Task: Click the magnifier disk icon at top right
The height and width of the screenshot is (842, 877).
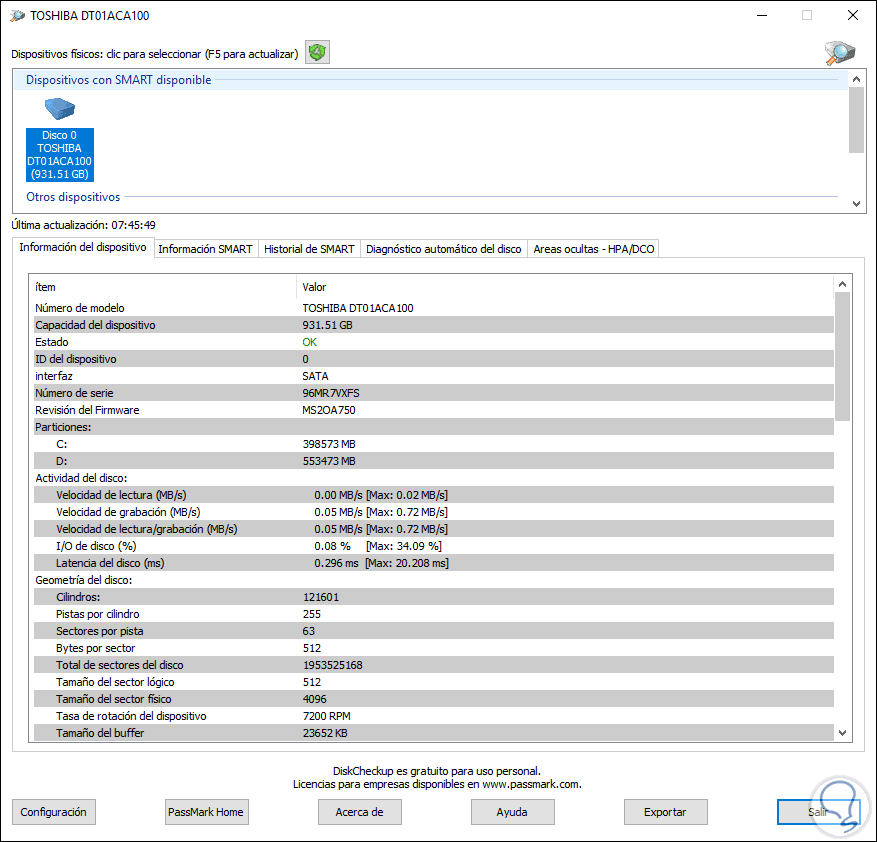Action: [840, 53]
